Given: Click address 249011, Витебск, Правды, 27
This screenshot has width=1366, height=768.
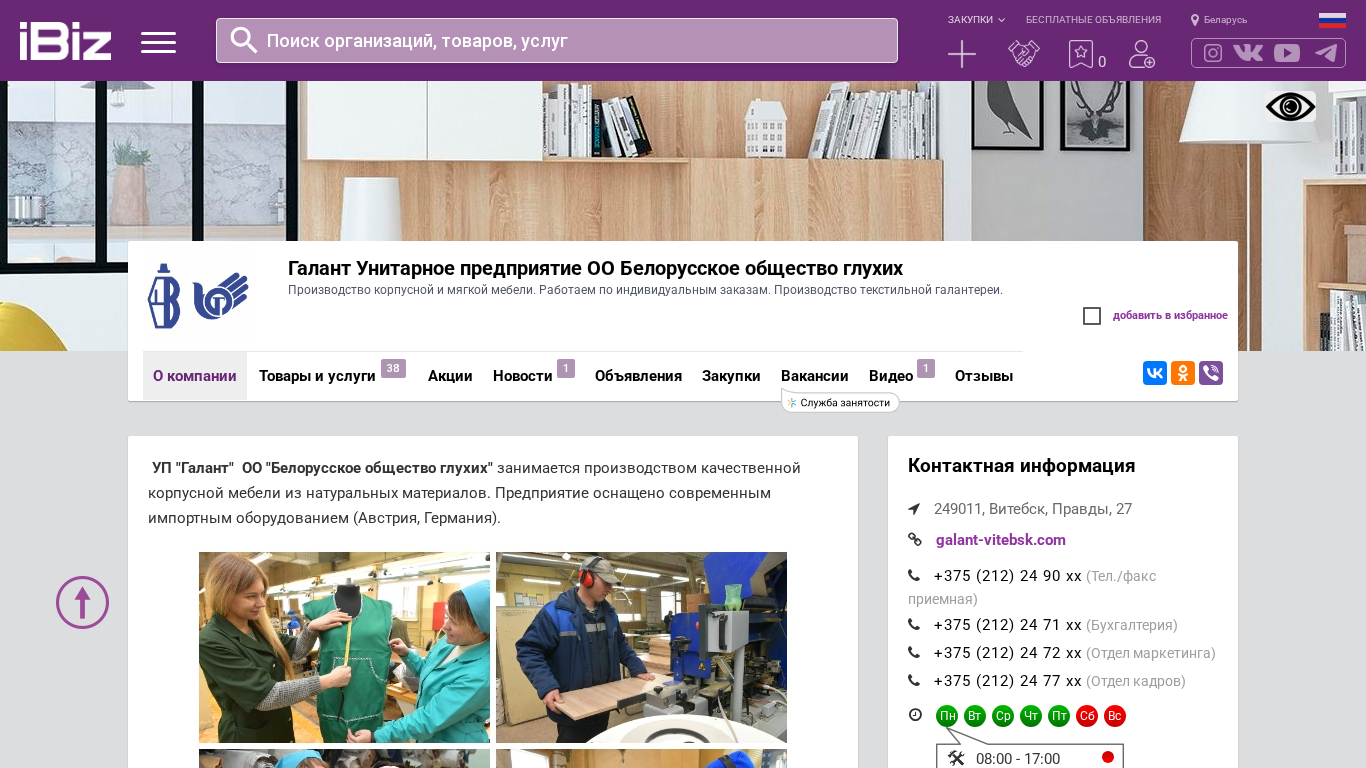Looking at the screenshot, I should (1033, 509).
